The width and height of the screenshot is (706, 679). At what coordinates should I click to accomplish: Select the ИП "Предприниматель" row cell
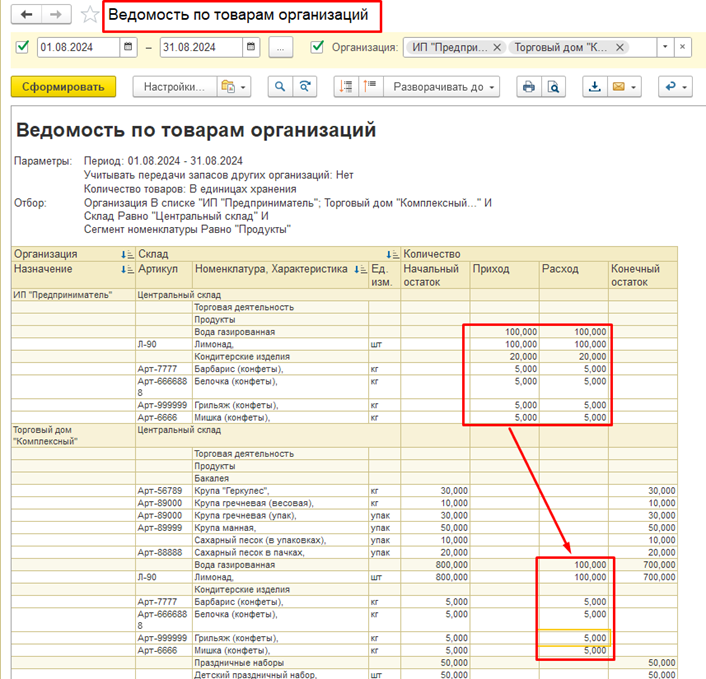tap(73, 295)
